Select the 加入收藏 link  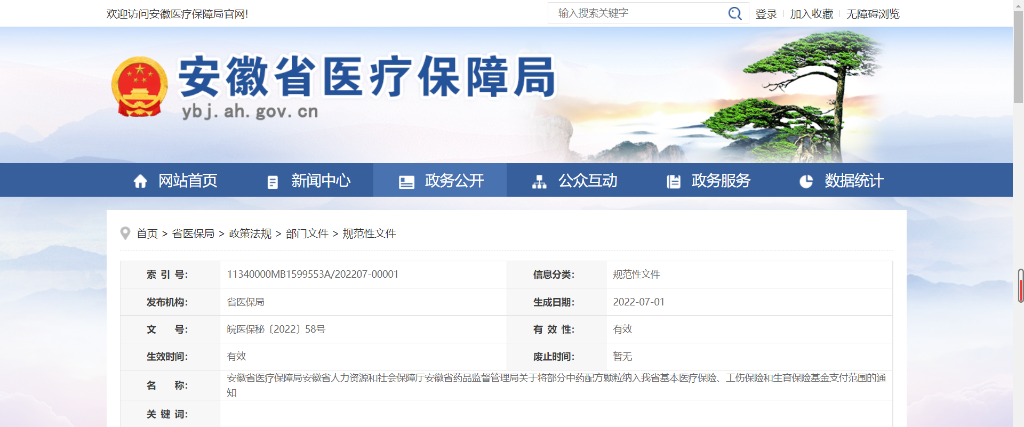point(811,14)
